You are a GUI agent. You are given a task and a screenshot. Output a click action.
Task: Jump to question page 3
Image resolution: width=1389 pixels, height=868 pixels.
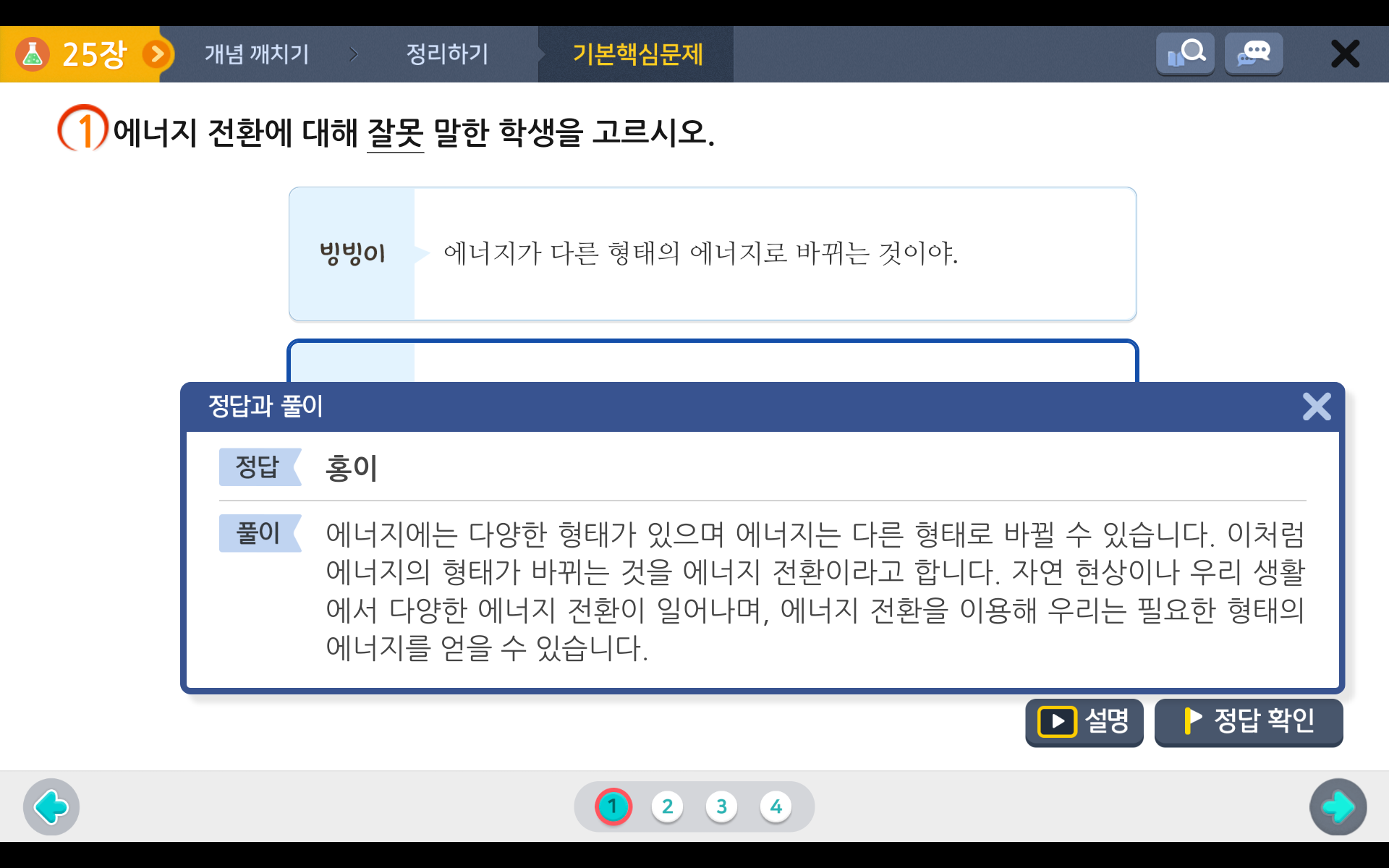(721, 806)
